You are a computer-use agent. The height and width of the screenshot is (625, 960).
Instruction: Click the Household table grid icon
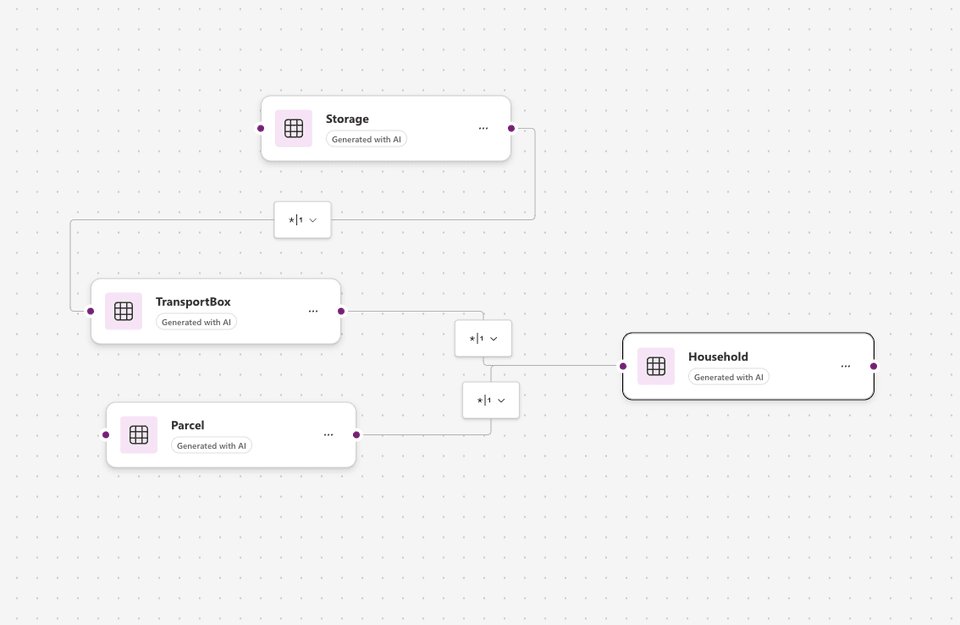656,366
